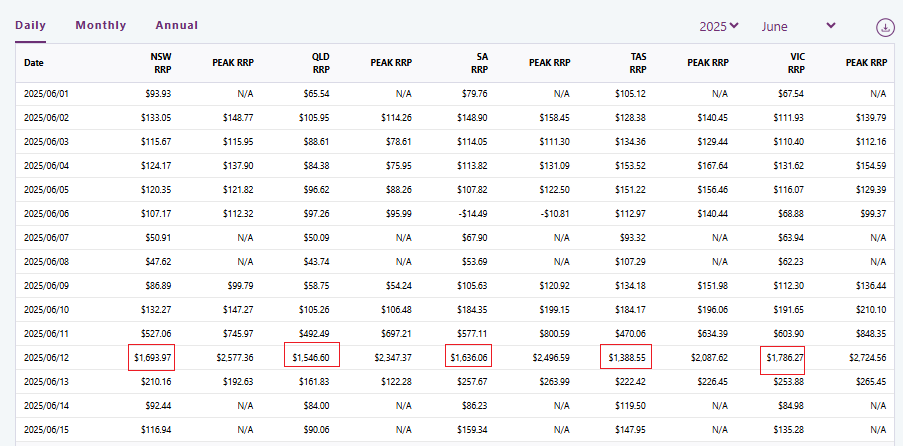Click the Date column header
Screen dimensions: 903x446
coord(34,62)
